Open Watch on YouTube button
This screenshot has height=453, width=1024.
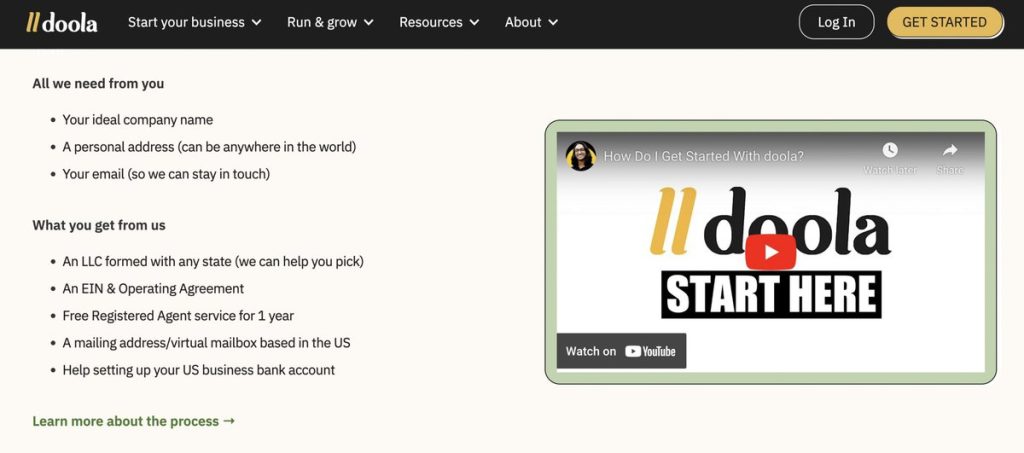pyautogui.click(x=621, y=351)
